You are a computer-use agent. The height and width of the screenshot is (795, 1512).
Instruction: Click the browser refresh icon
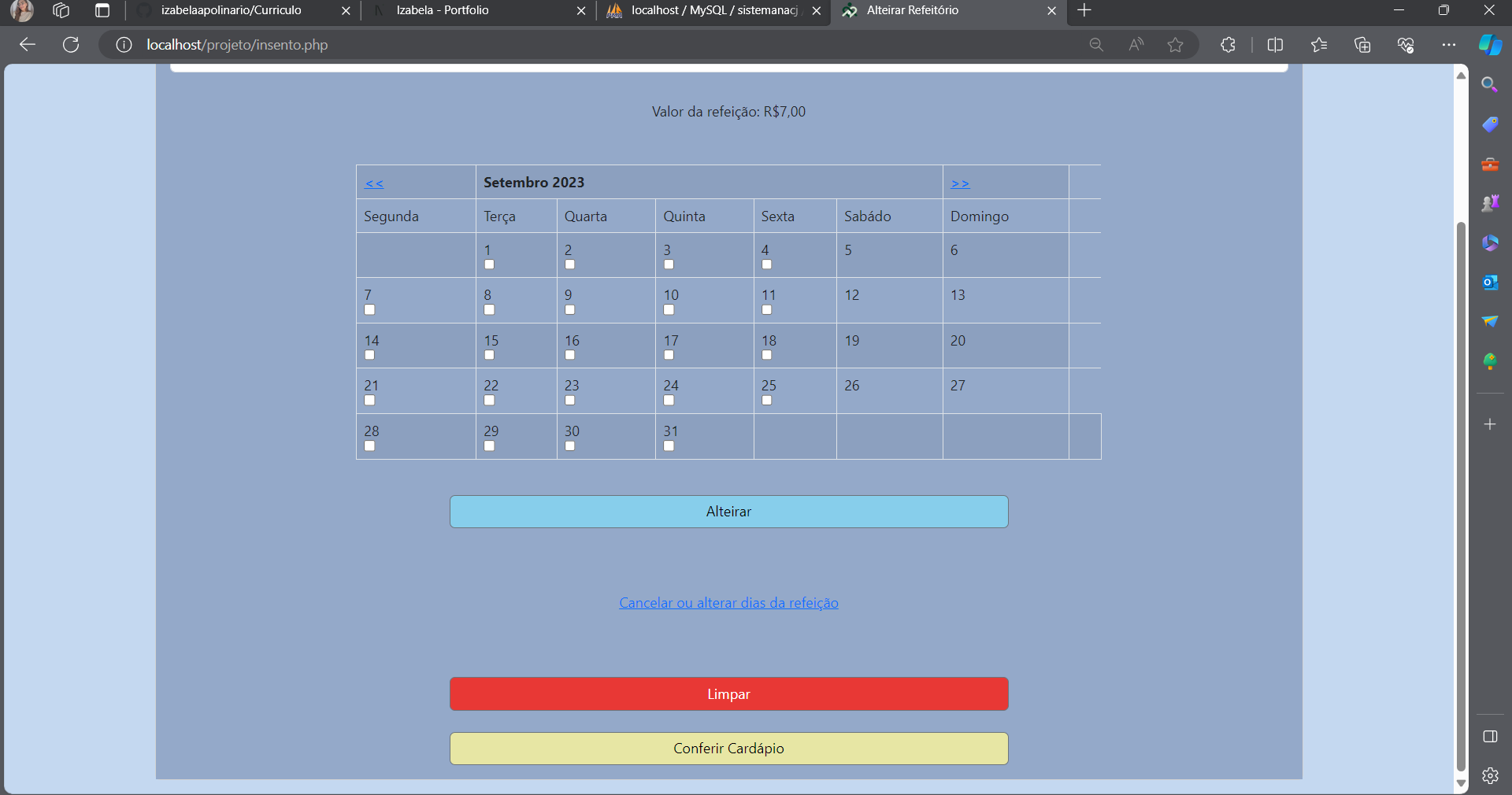[71, 45]
